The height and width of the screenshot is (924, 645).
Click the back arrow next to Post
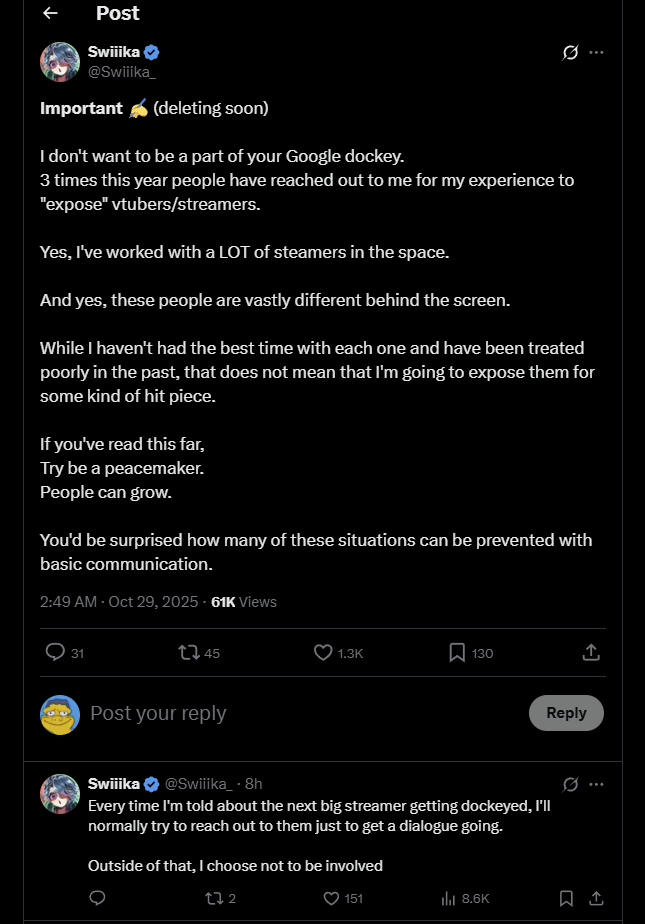tap(50, 14)
